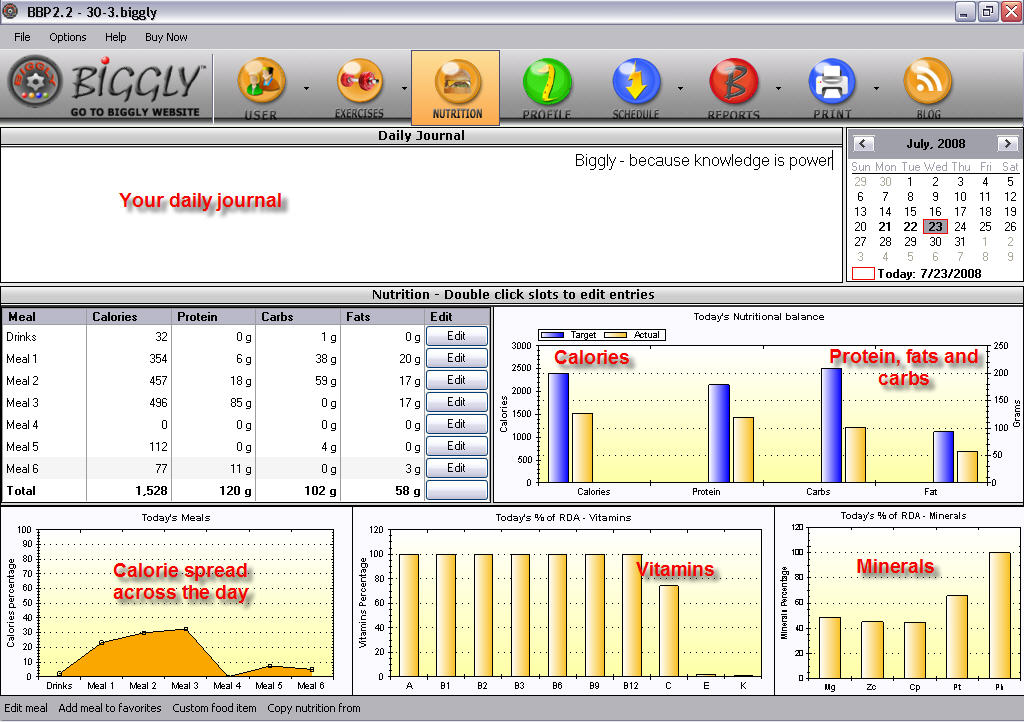Open the Reports icon
This screenshot has height=722, width=1024.
click(x=733, y=82)
